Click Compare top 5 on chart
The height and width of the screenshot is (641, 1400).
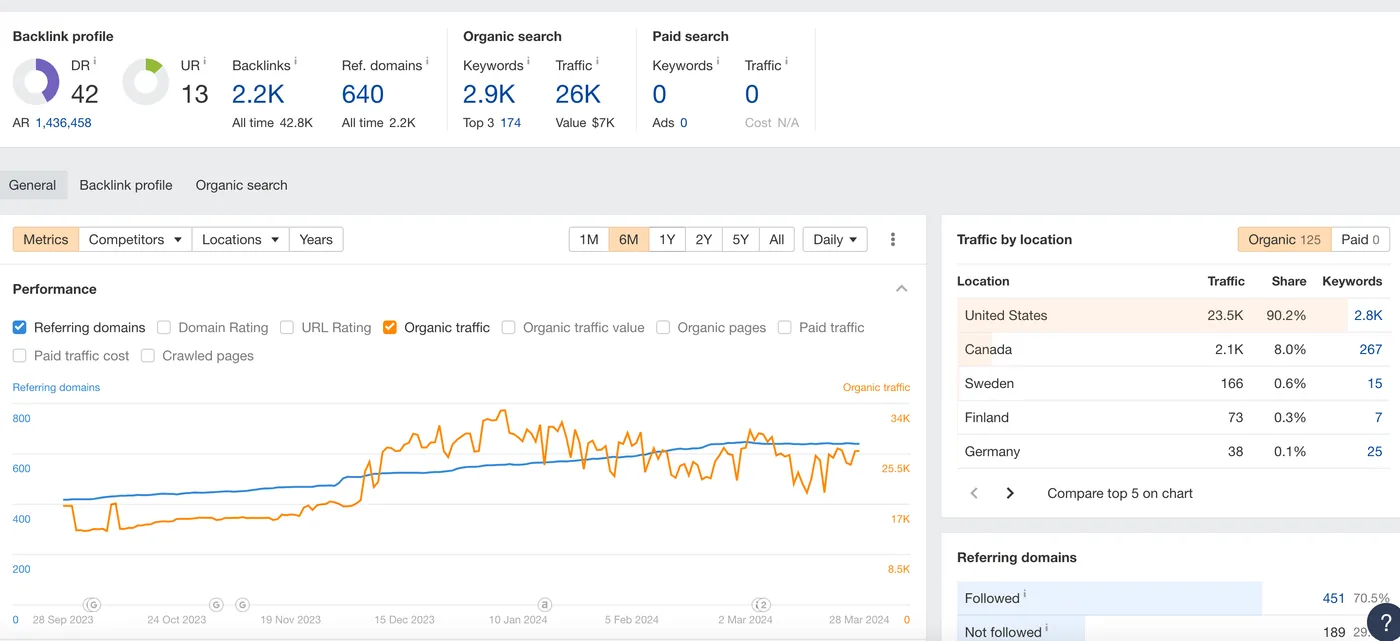1120,493
